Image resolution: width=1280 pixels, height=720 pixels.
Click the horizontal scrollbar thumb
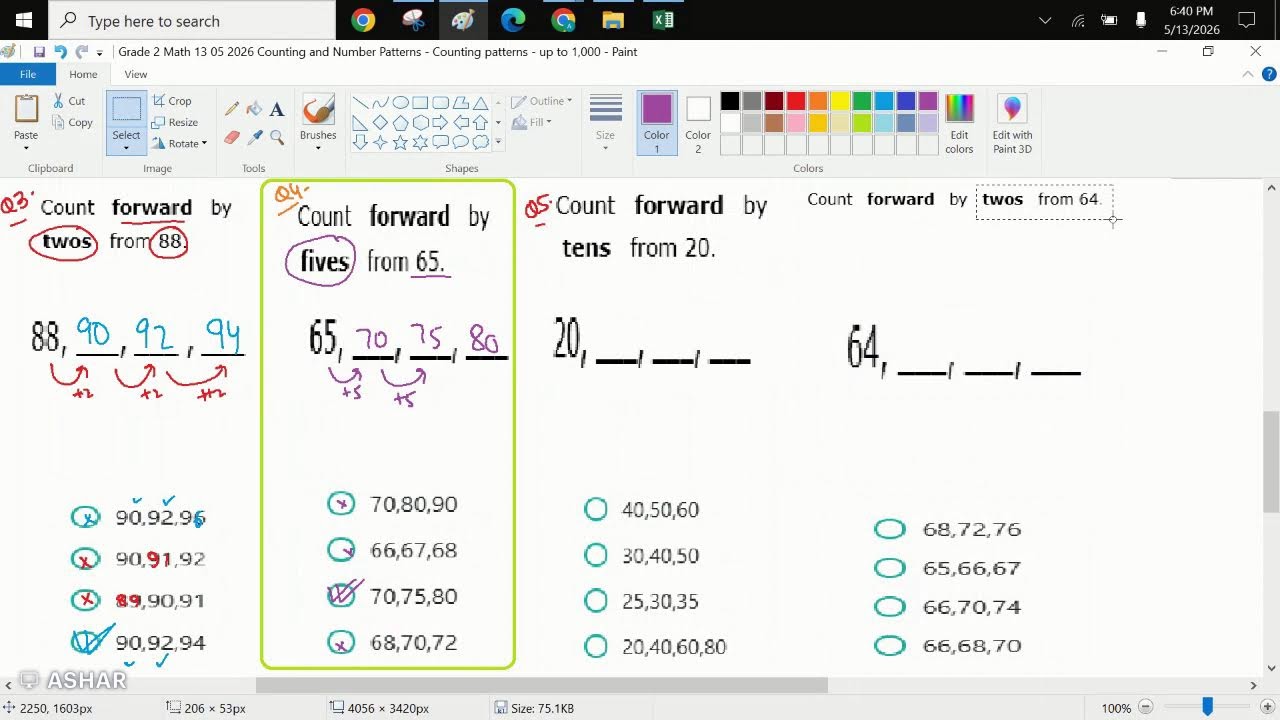[542, 685]
